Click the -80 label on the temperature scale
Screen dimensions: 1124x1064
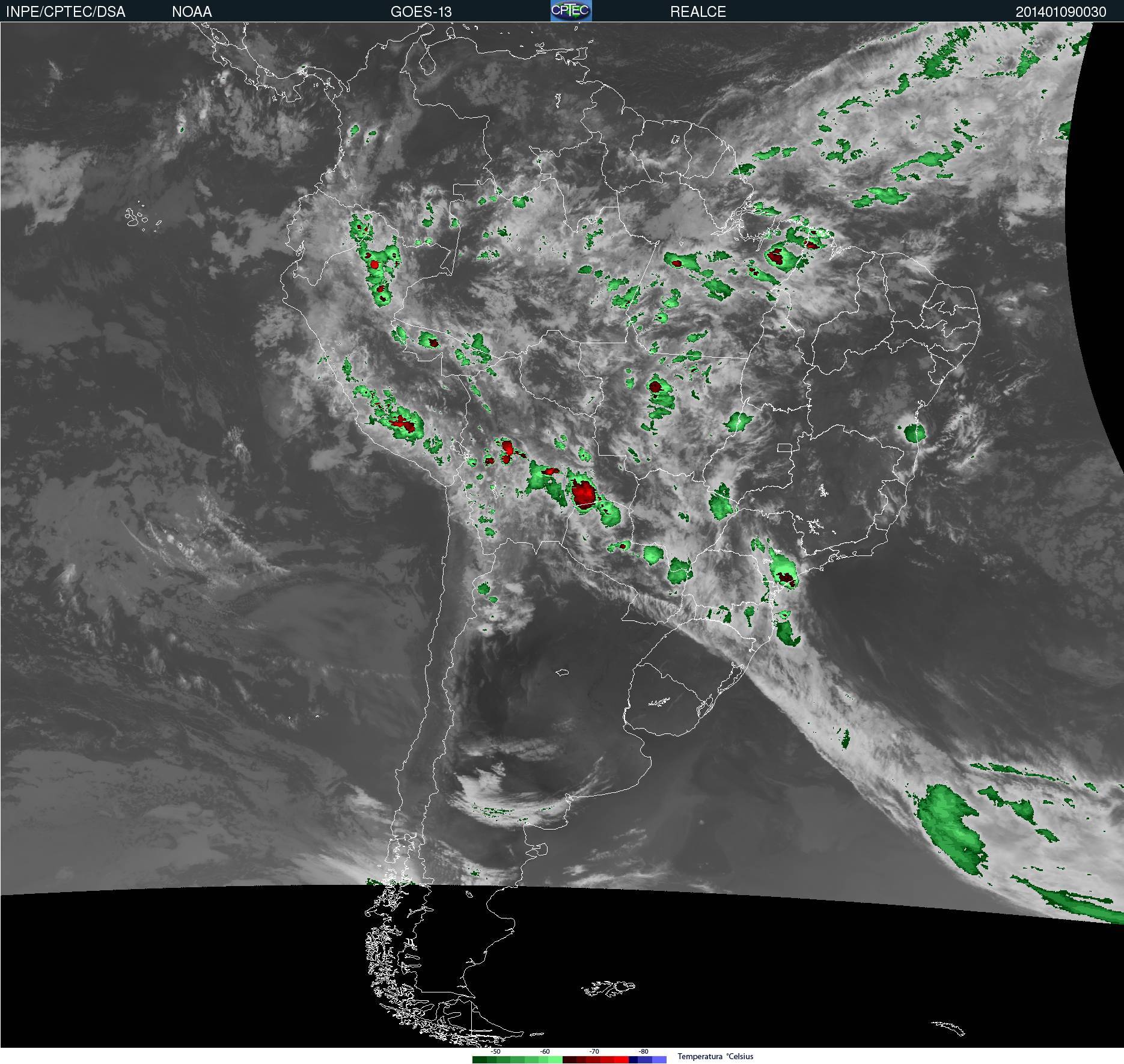(643, 1051)
